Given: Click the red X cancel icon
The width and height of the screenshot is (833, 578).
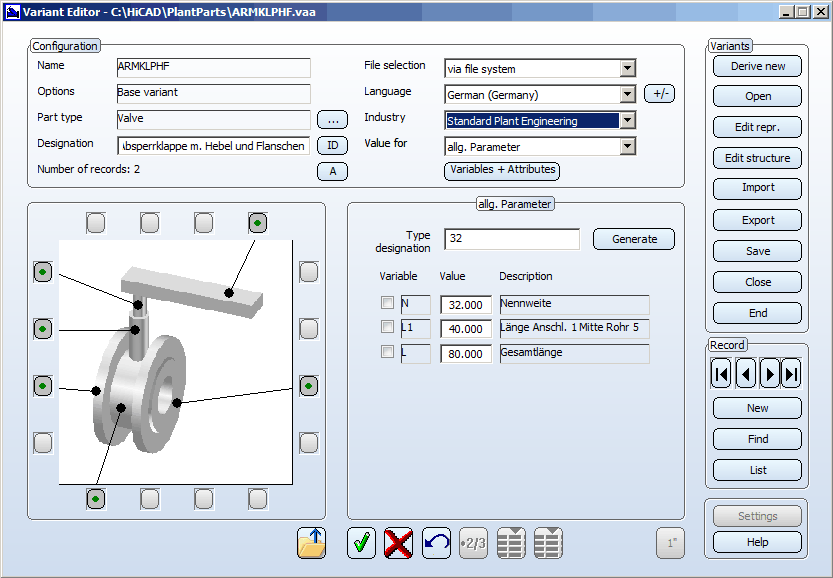Looking at the screenshot, I should click(x=398, y=543).
